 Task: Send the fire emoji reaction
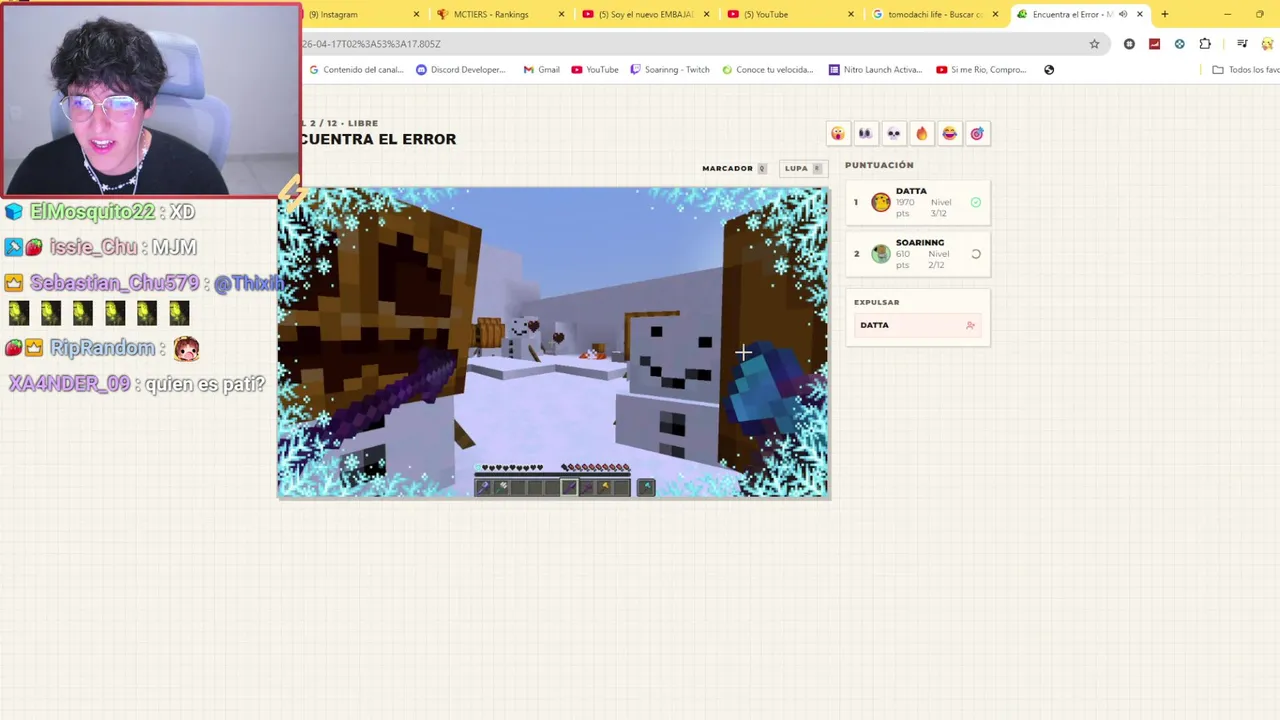(921, 133)
